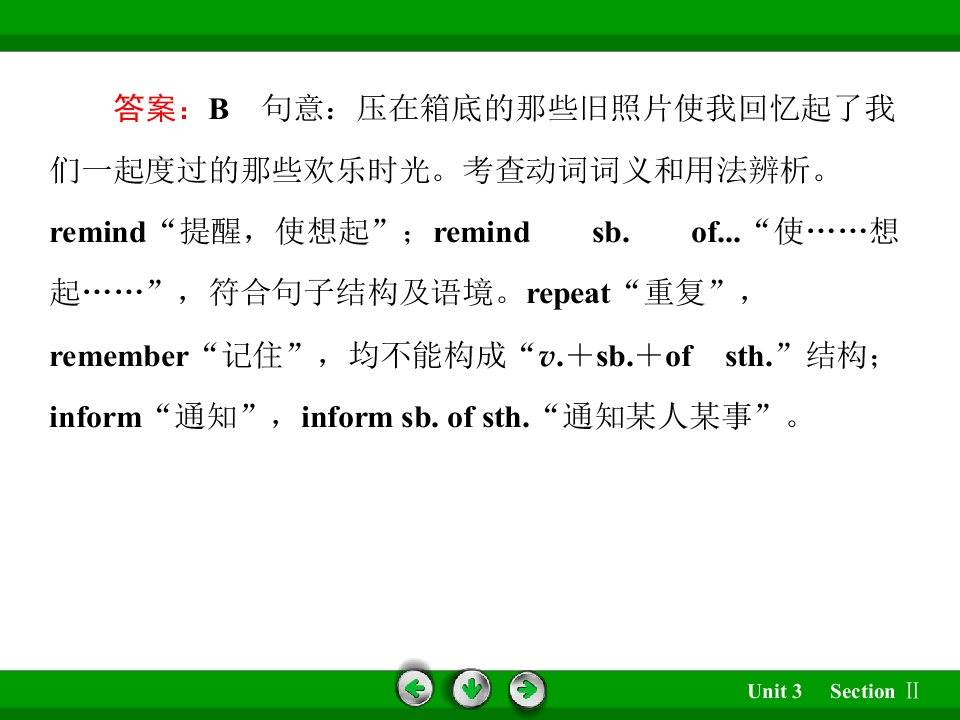Select the answer letter B
The image size is (960, 720).
(x=219, y=110)
